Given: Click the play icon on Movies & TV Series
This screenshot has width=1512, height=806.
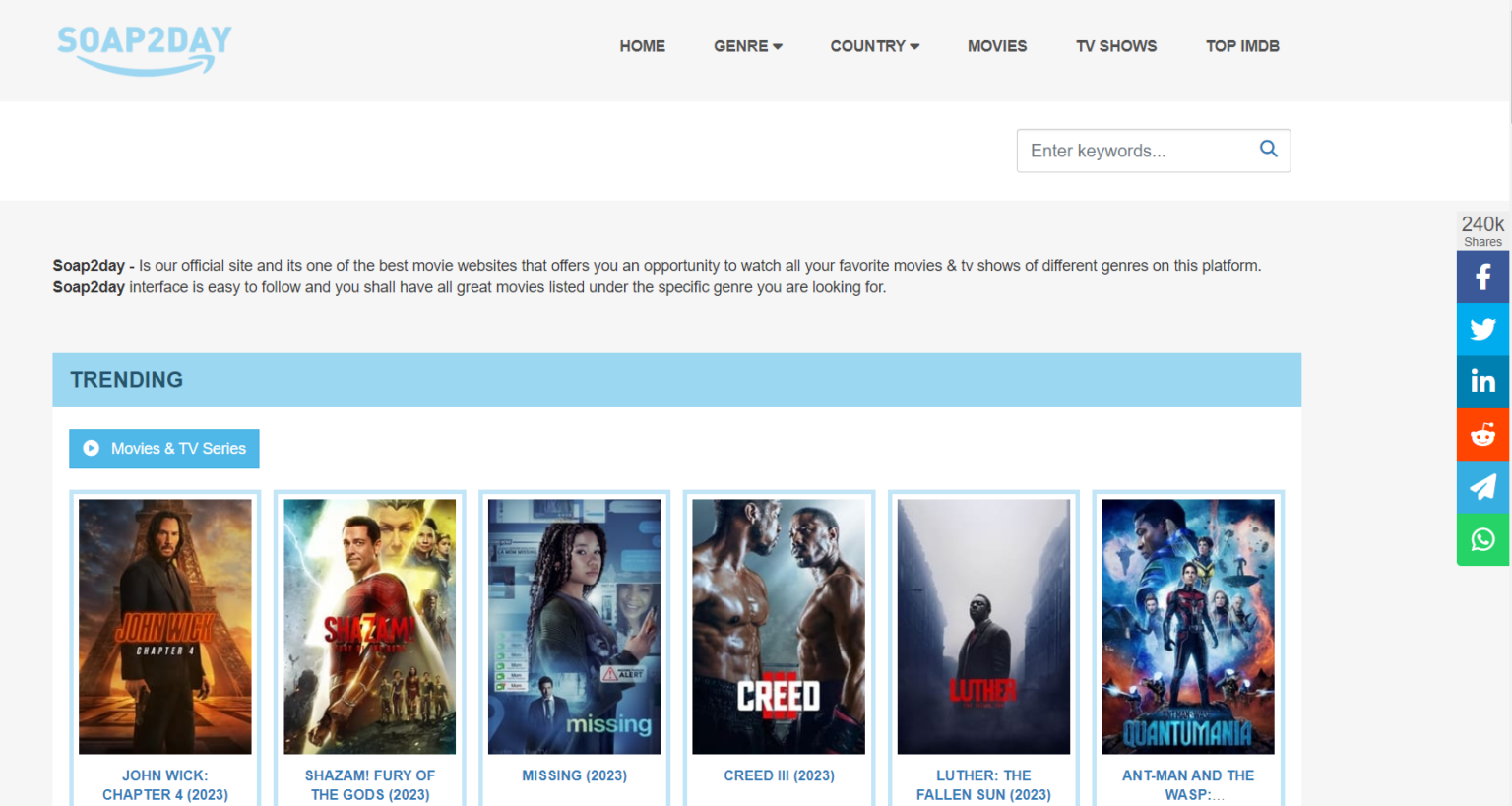Looking at the screenshot, I should (x=91, y=448).
